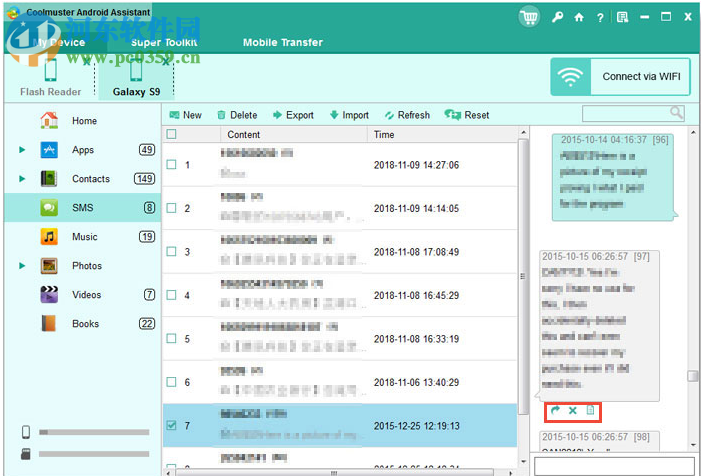
Task: Expand the Photos tree node arrow
Action: click(22, 265)
